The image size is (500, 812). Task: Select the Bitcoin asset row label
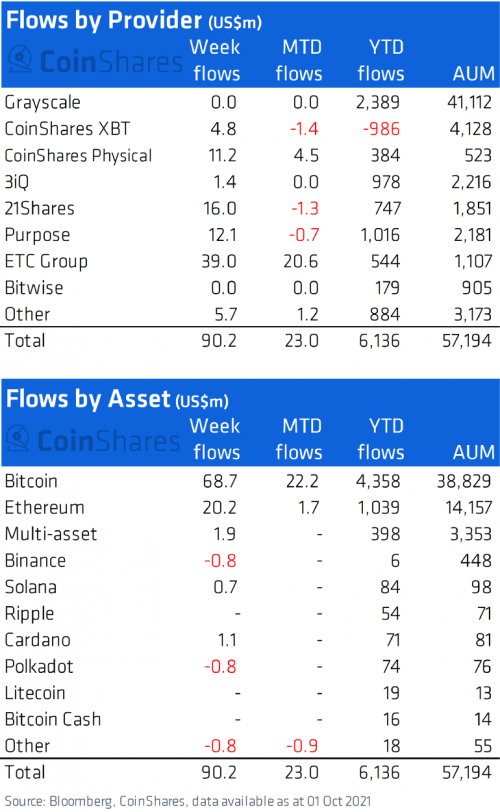click(x=31, y=481)
